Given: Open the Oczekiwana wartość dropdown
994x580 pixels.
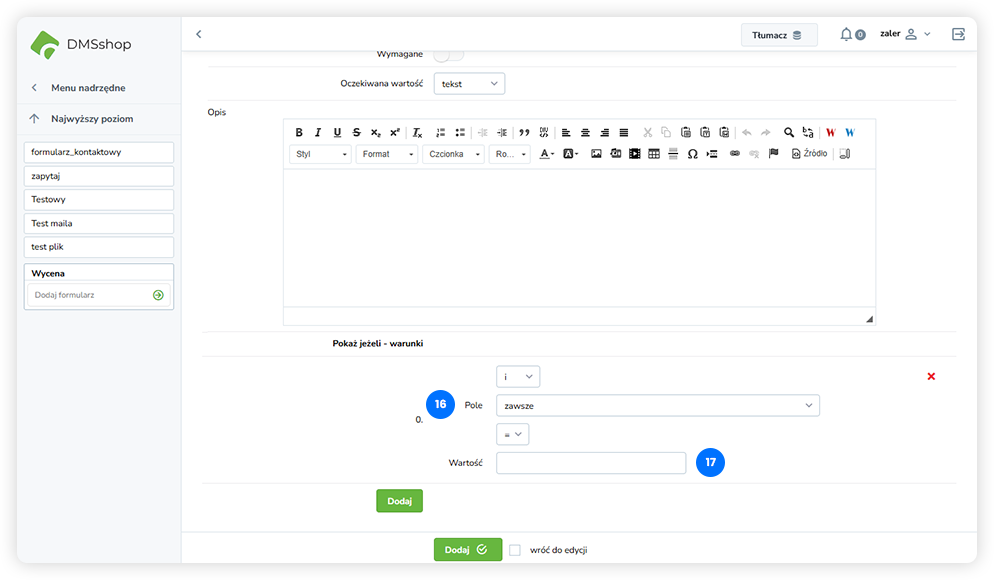Looking at the screenshot, I should click(469, 84).
